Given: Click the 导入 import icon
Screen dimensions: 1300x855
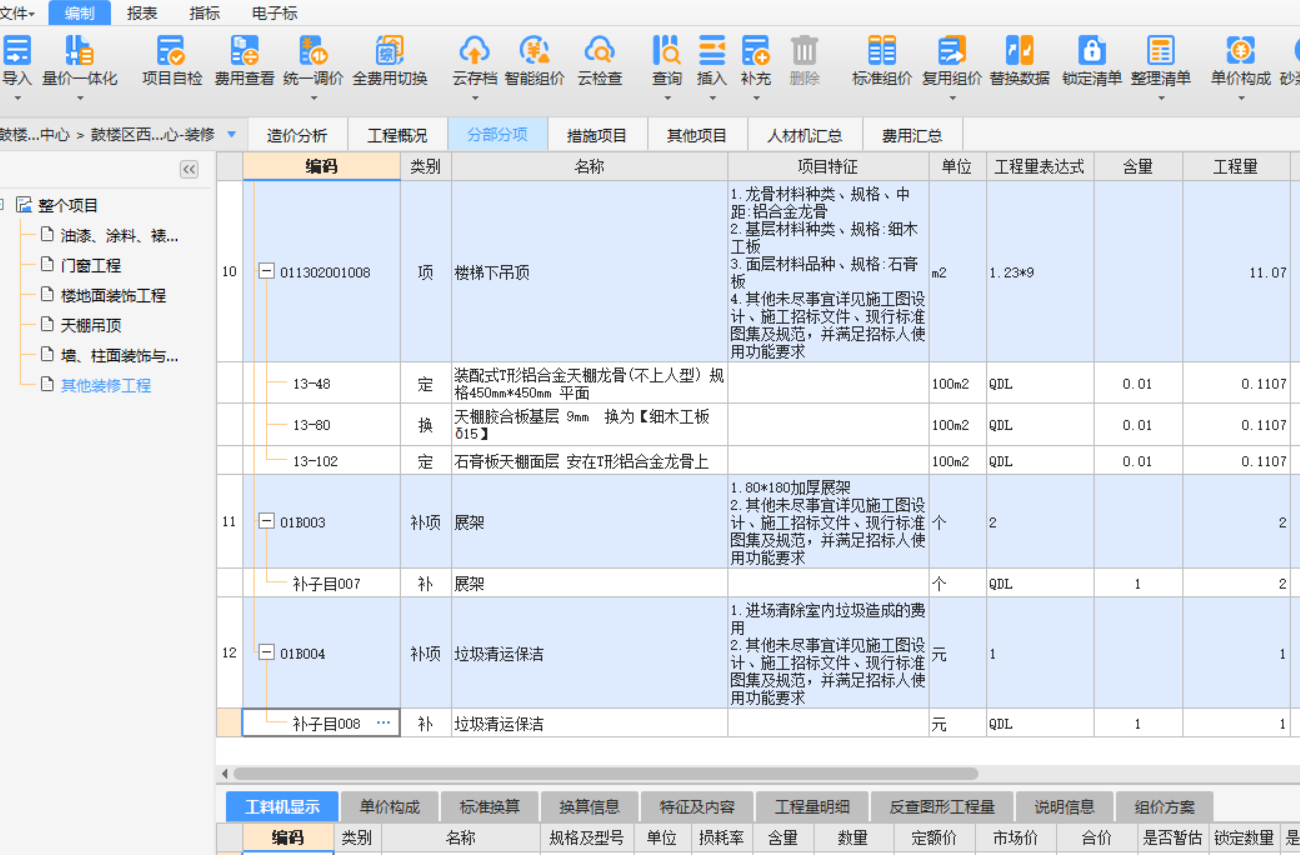Looking at the screenshot, I should (x=16, y=50).
